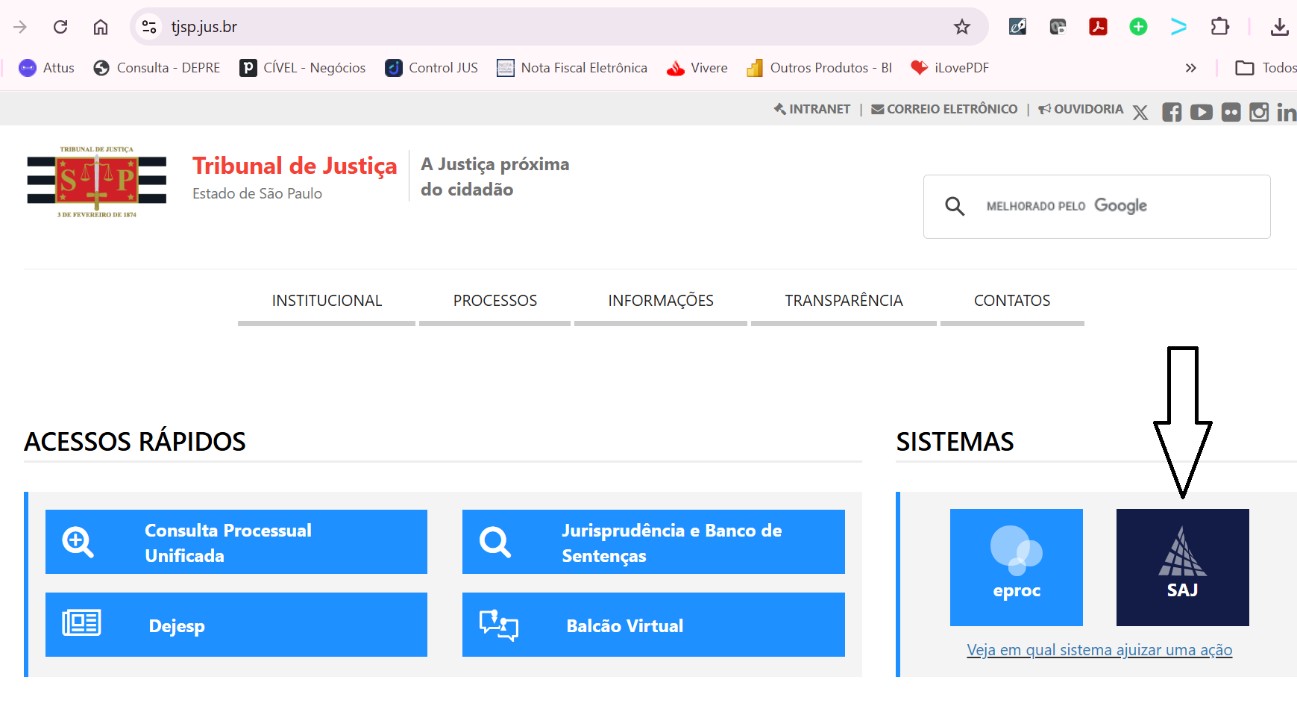The height and width of the screenshot is (703, 1297).
Task: Reload the page with the browser refresh button
Action: click(x=60, y=27)
